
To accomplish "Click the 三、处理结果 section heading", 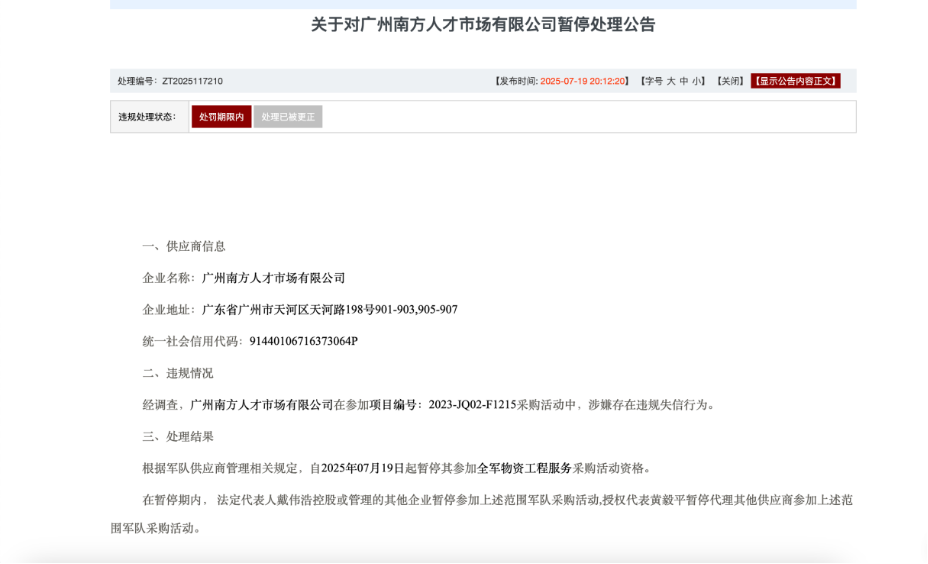I will click(x=177, y=436).
